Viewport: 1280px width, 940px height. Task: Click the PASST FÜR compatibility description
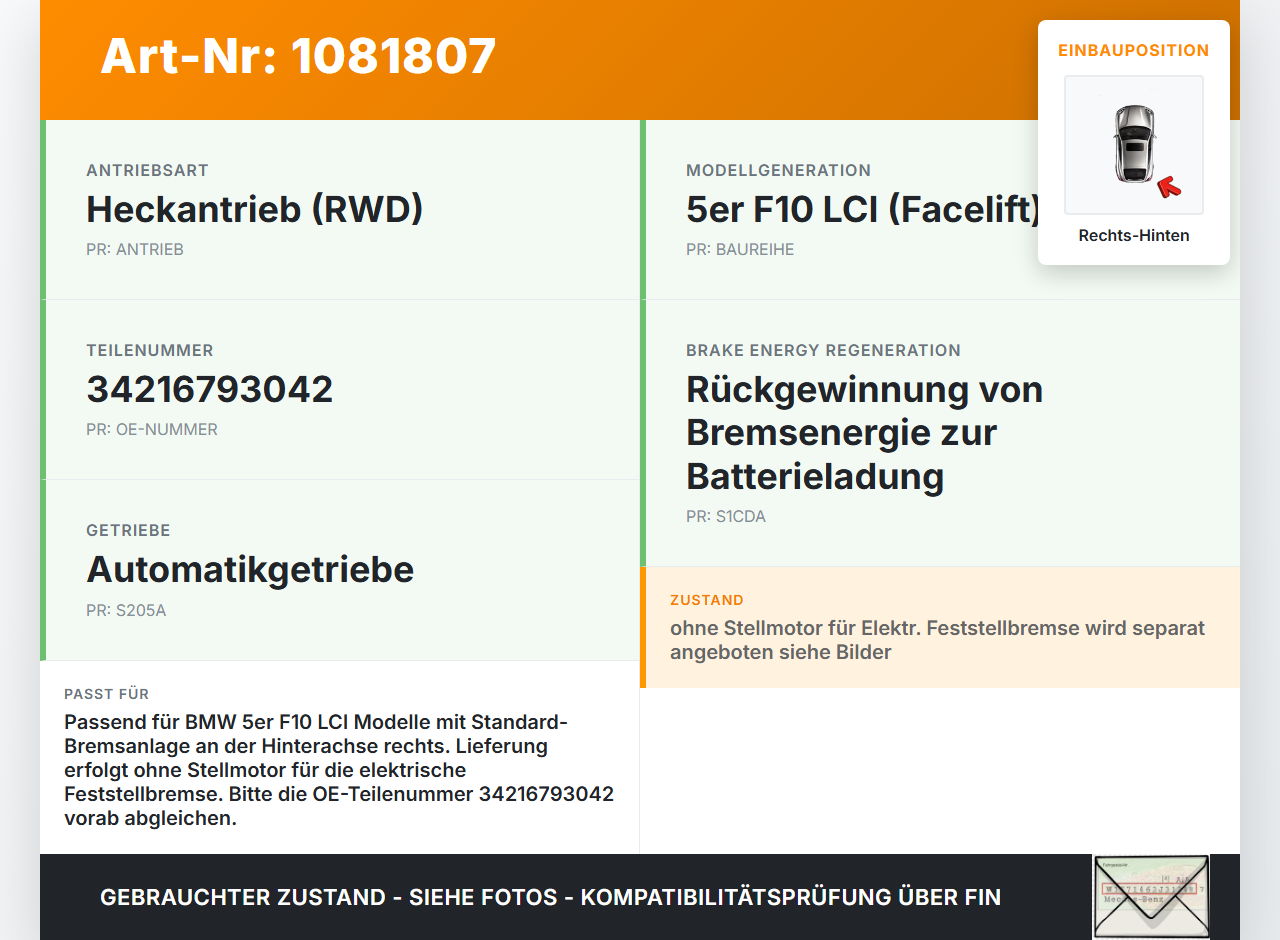point(339,770)
